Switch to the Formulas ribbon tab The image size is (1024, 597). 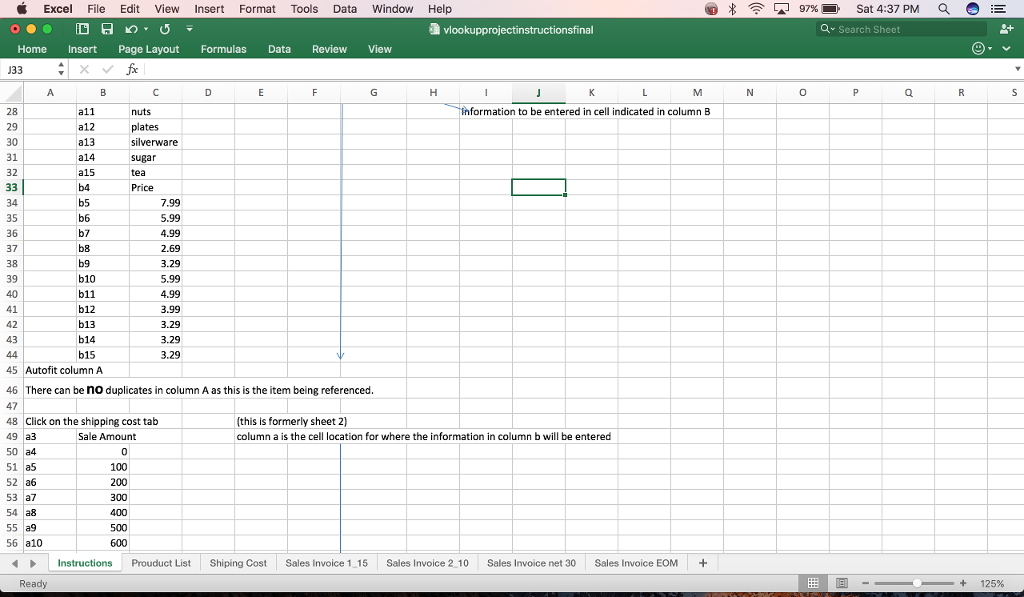[x=223, y=49]
